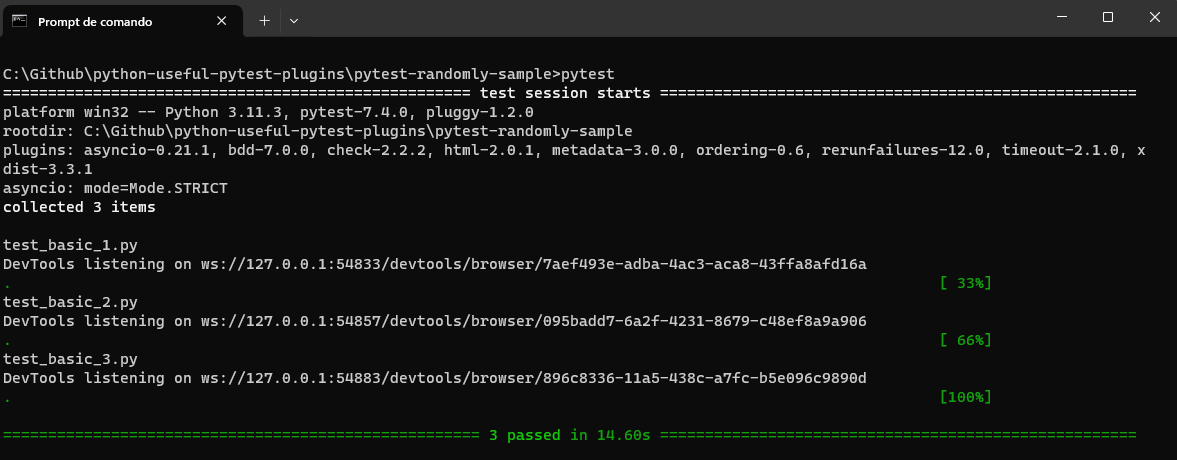Click the "3 passed in 14.60s" summary
1177x460 pixels.
[569, 435]
